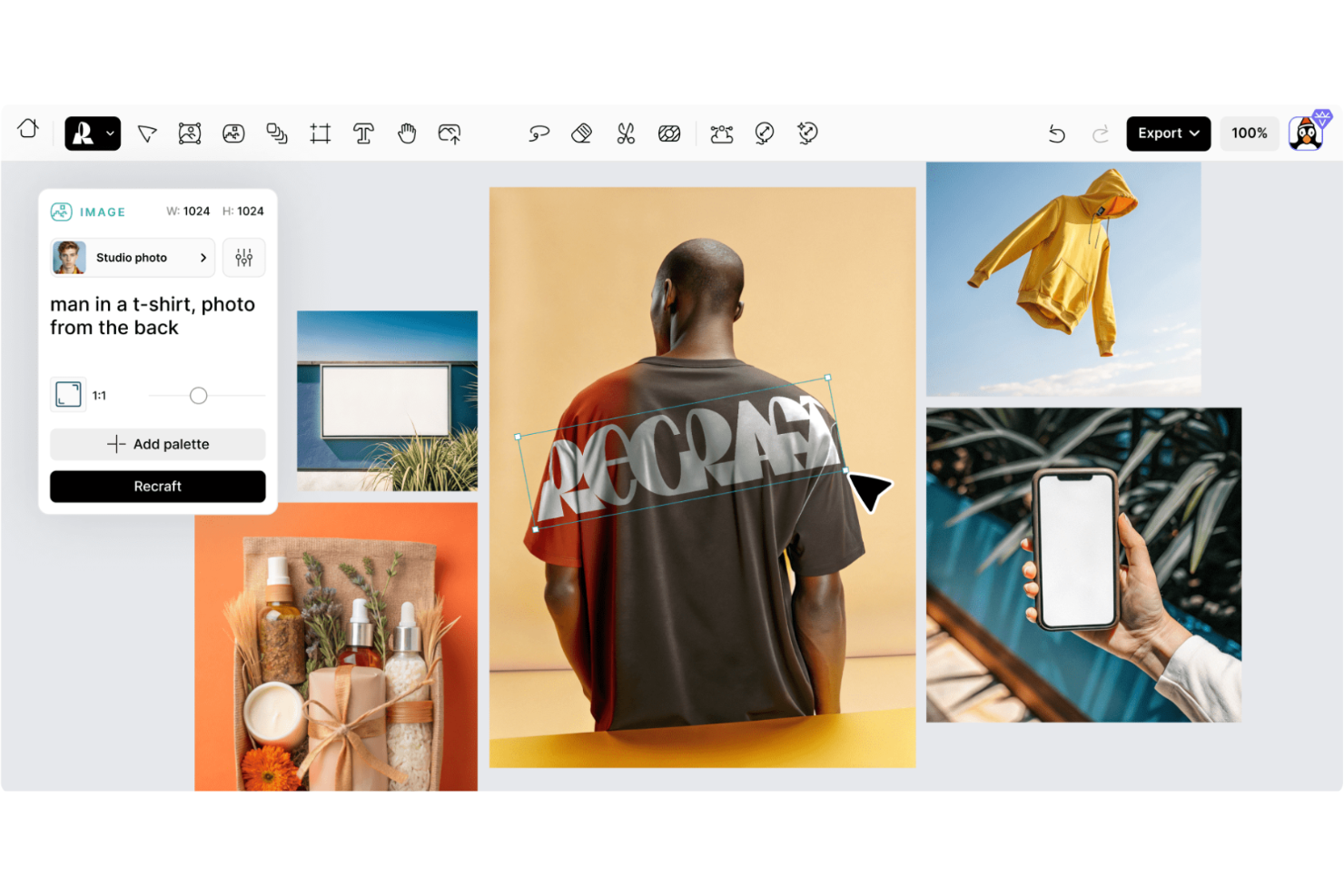This screenshot has width=1344, height=896.
Task: Click the remove background icon
Action: click(669, 134)
